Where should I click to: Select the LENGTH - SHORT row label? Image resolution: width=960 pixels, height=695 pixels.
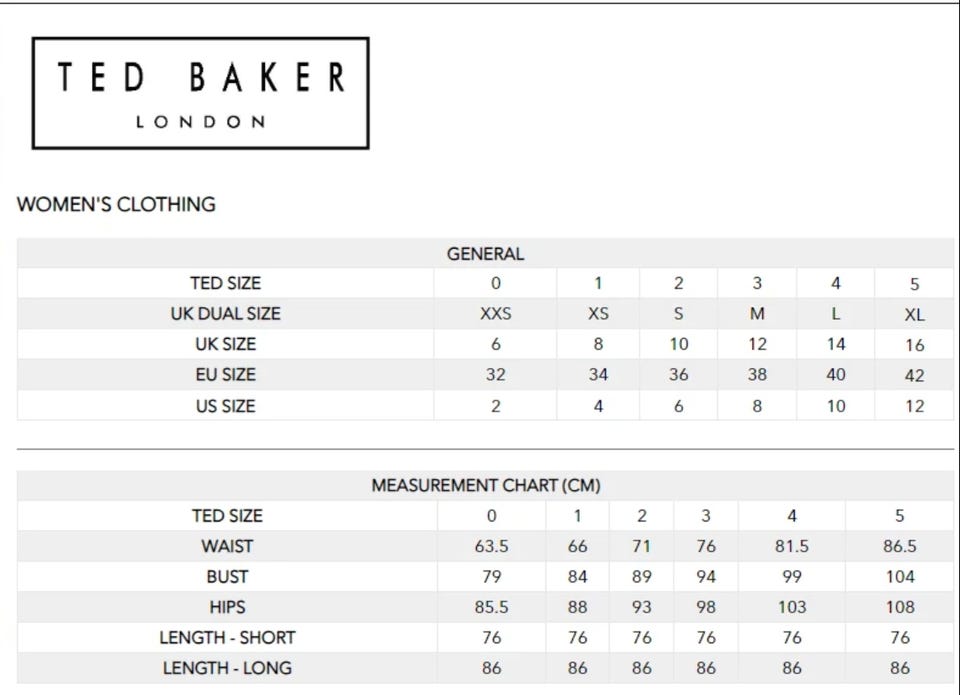click(227, 637)
